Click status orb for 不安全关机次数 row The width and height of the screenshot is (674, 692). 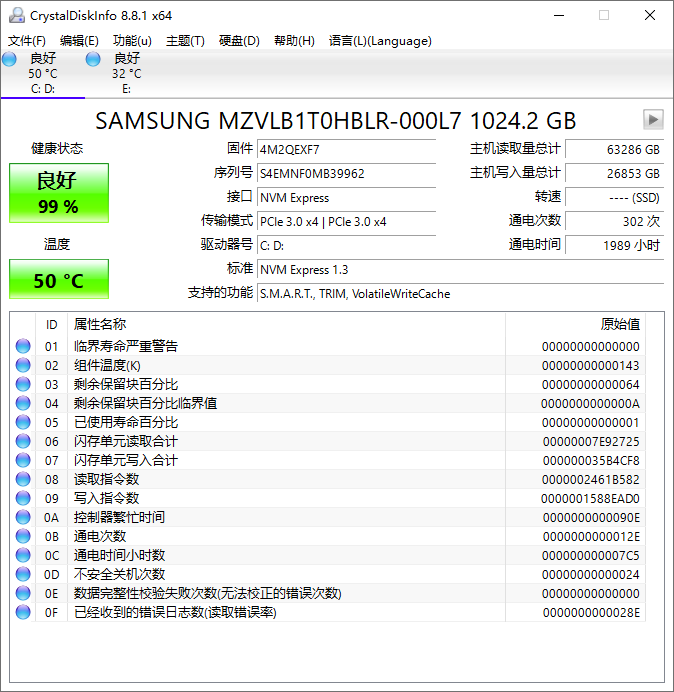coord(23,575)
